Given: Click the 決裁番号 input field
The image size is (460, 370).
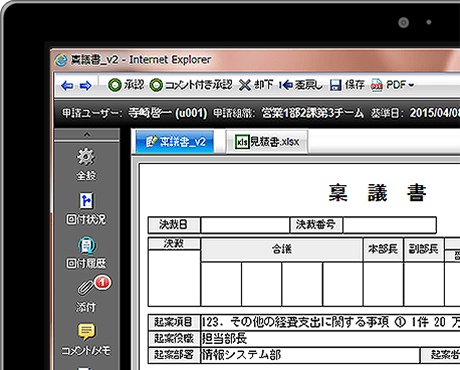Looking at the screenshot, I should (390, 225).
